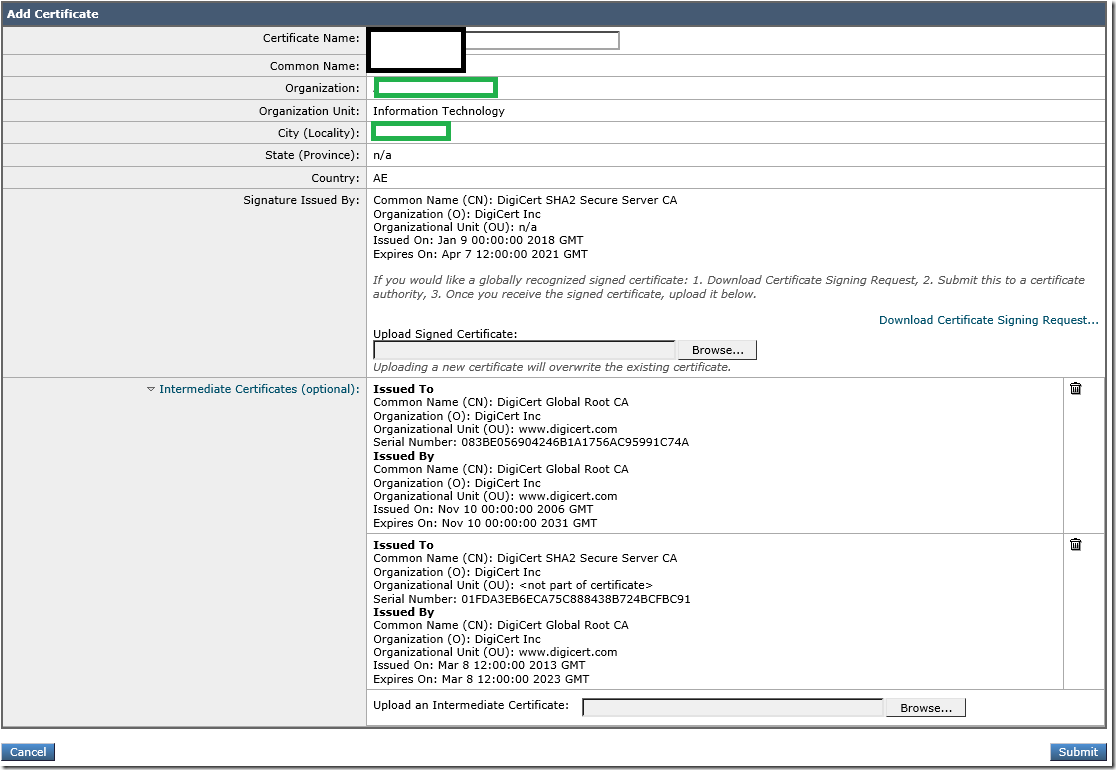
Task: Select the Information Technology organization unit text
Action: tap(438, 110)
